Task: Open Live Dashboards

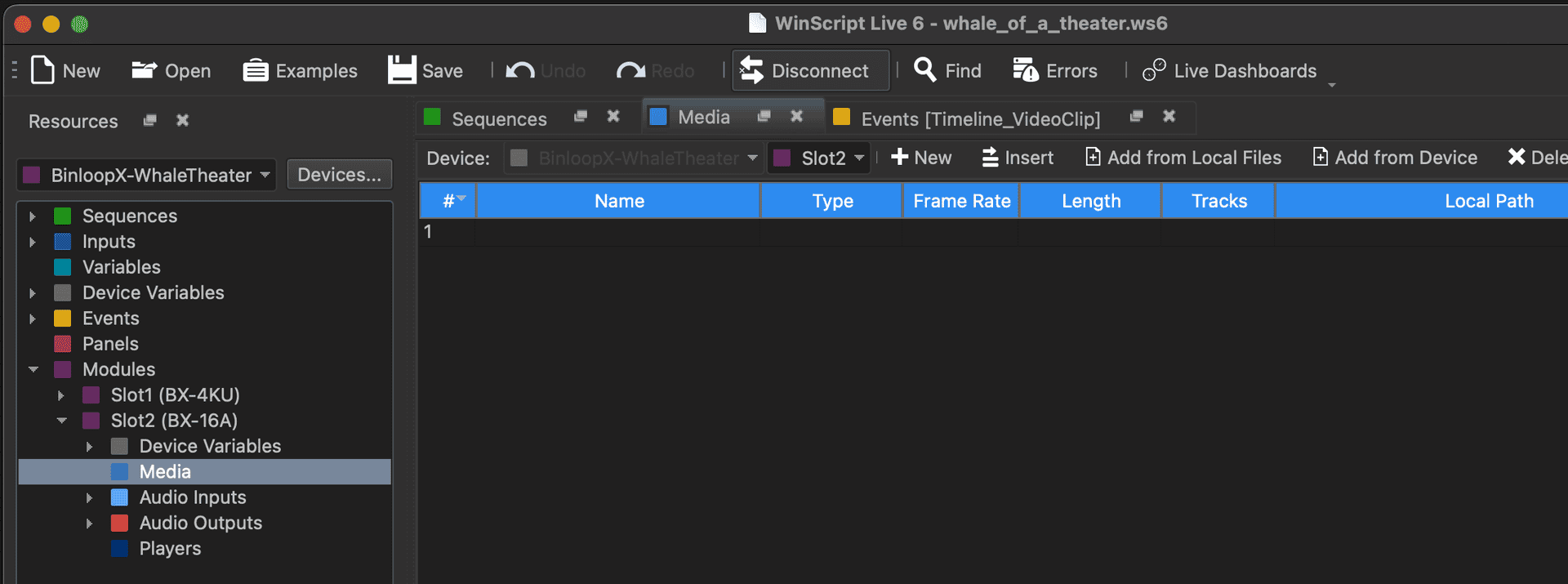Action: (1230, 71)
